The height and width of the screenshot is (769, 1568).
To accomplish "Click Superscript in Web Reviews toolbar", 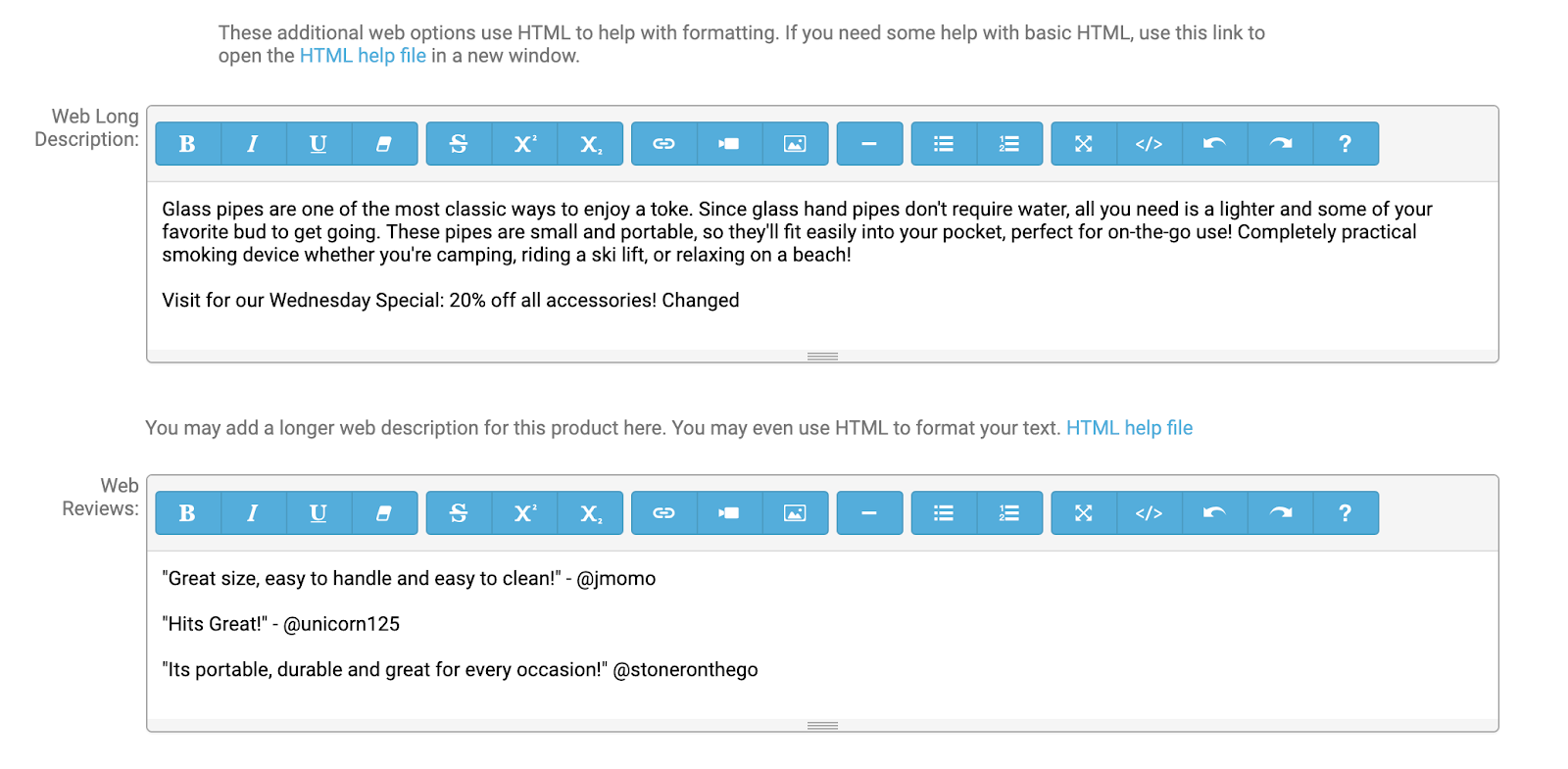I will click(524, 513).
